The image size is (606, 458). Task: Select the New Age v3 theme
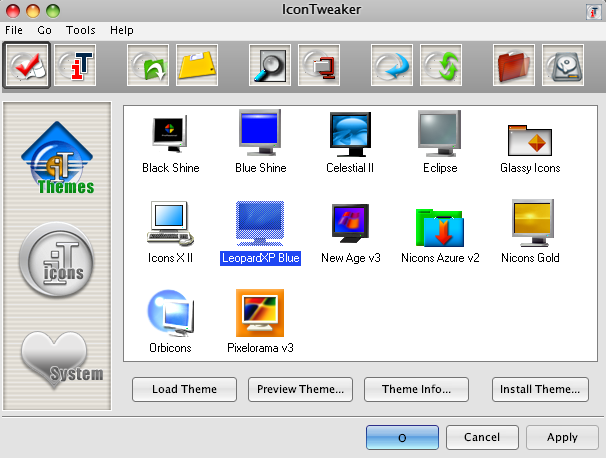click(351, 233)
